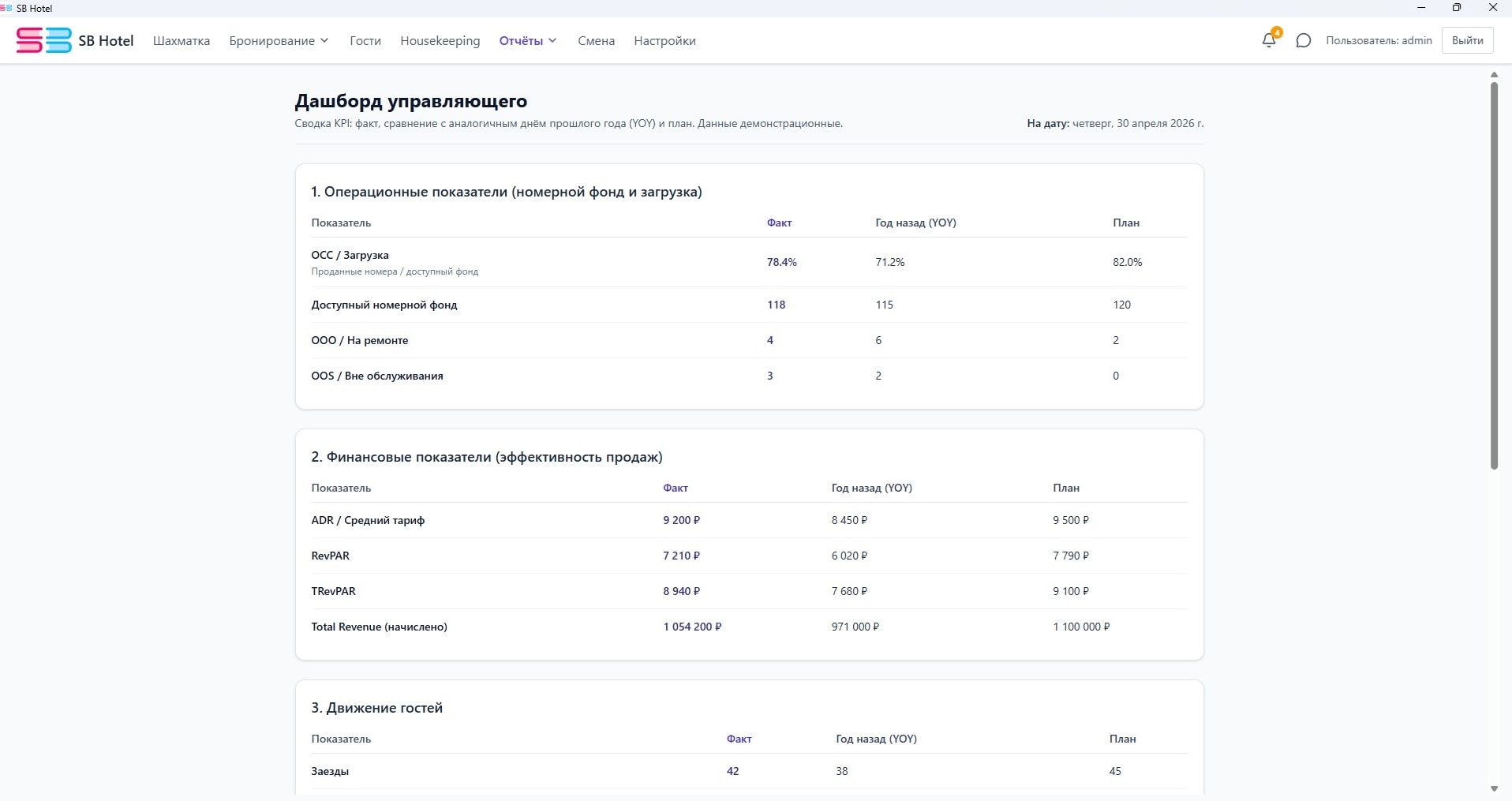Viewport: 1512px width, 801px height.
Task: Click the Пользователь: admin label
Action: point(1379,40)
